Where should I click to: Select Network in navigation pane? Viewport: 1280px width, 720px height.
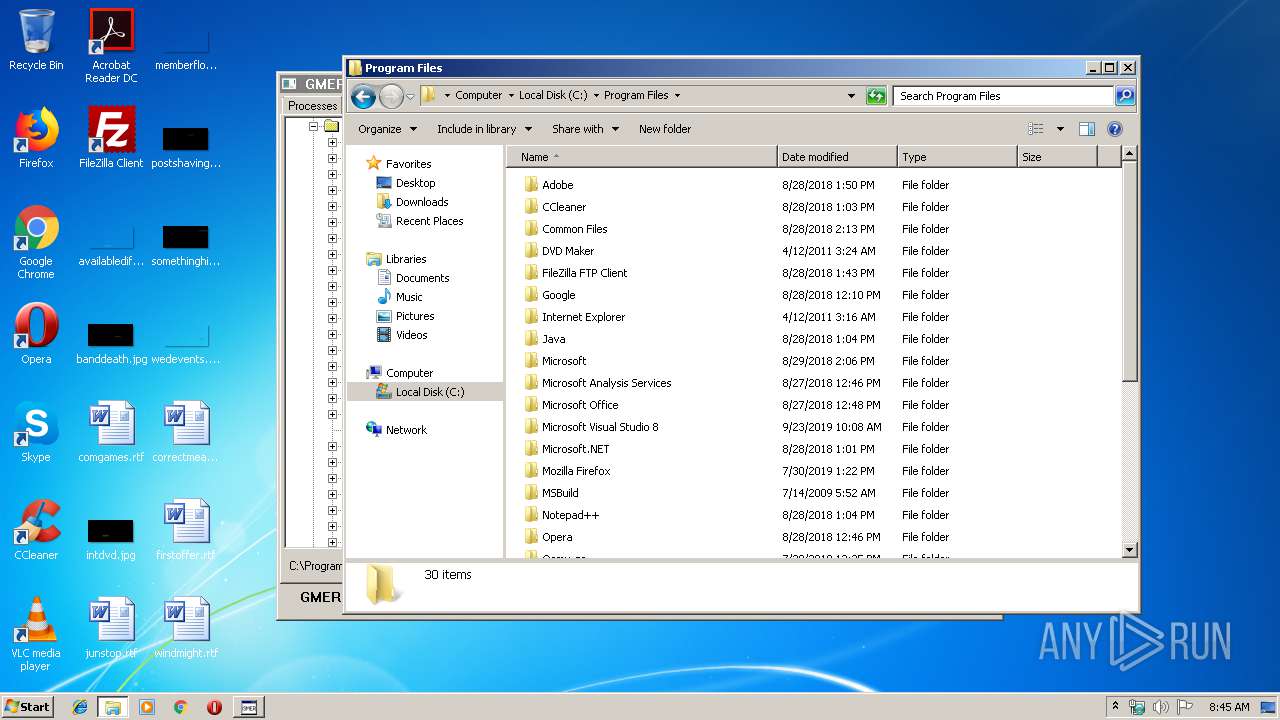406,430
